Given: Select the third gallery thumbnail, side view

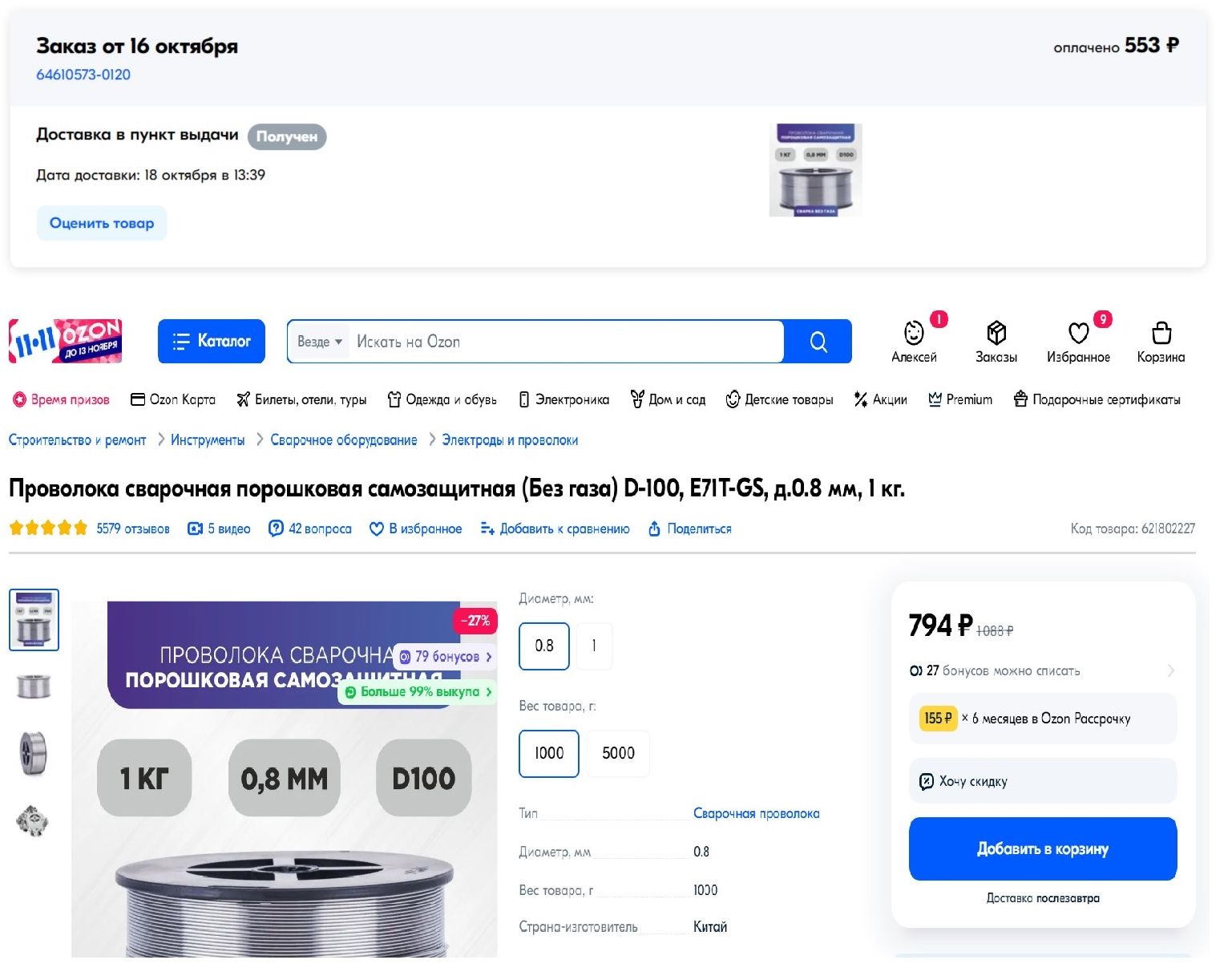Looking at the screenshot, I should click(x=34, y=753).
